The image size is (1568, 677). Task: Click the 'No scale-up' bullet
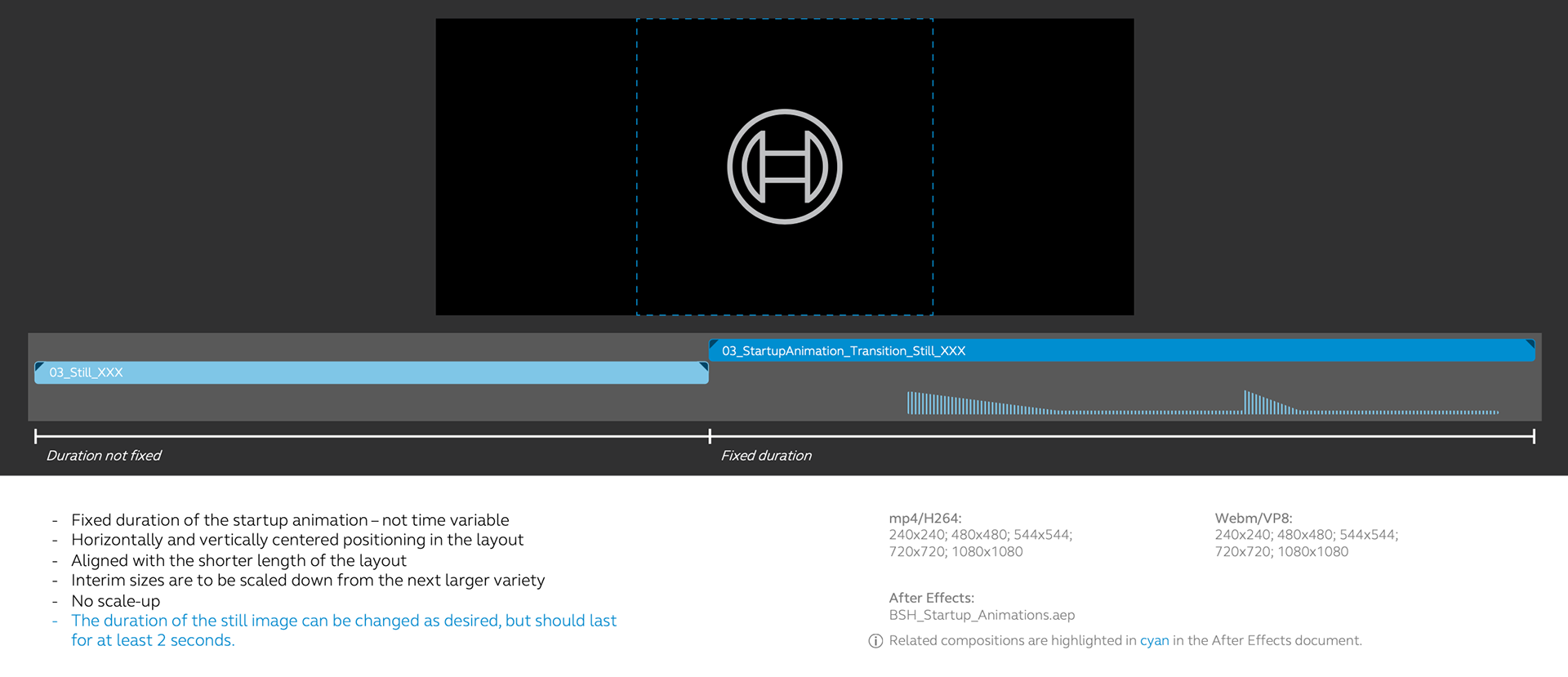point(115,601)
